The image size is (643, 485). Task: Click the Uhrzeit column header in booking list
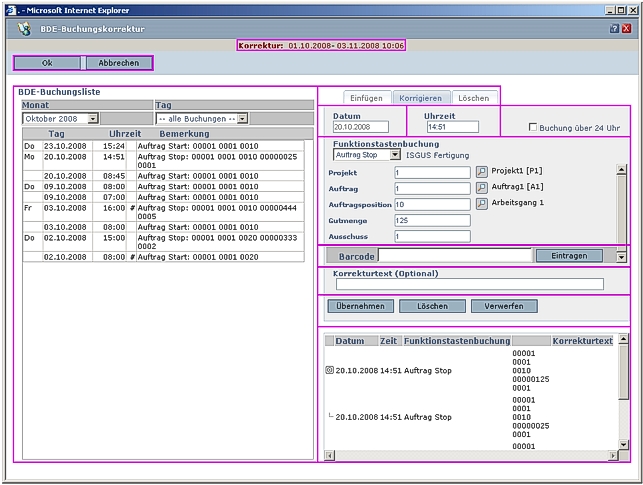(x=125, y=134)
